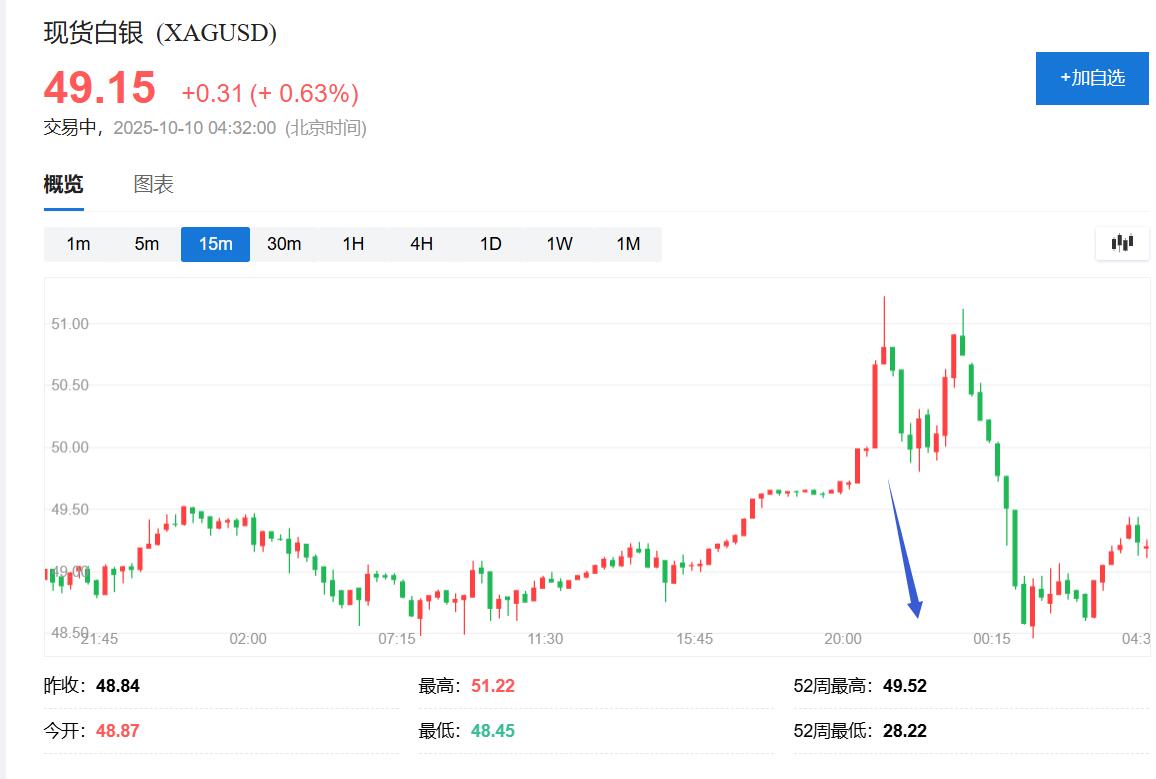Viewport: 1156px width, 779px height.
Task: Switch to the 图表 tab
Action: point(154,185)
